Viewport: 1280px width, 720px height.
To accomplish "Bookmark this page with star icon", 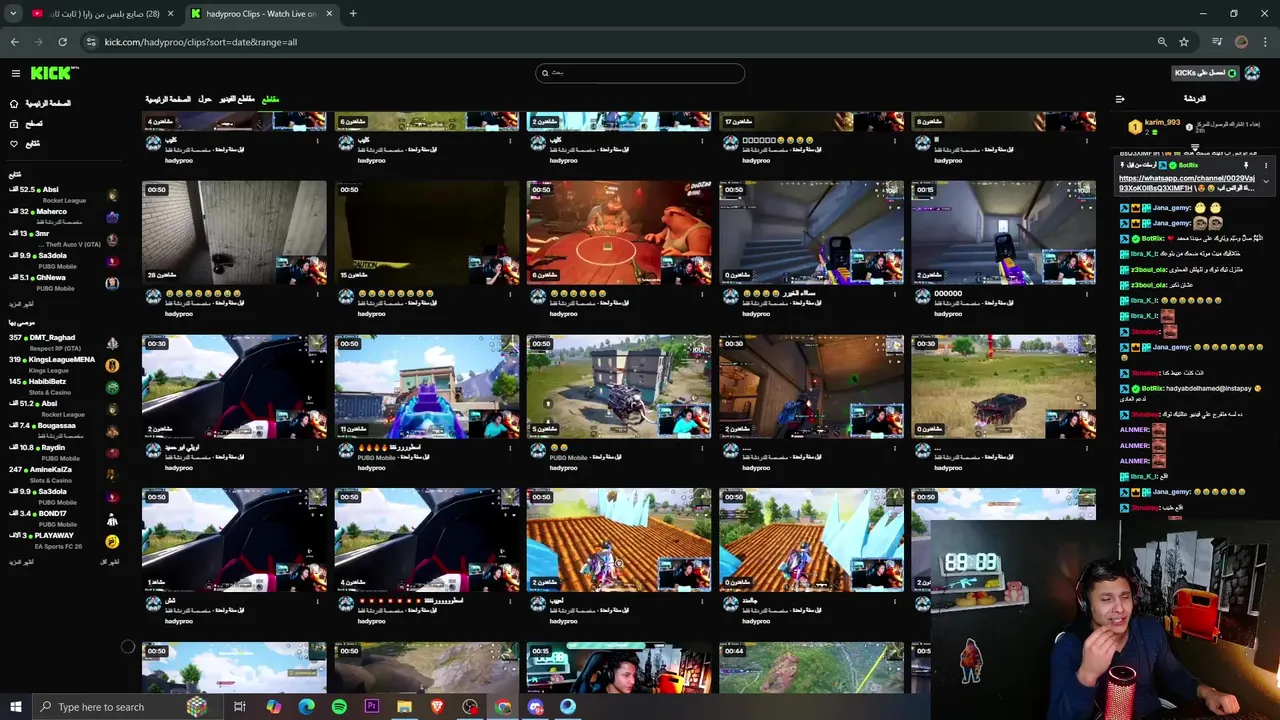I will [x=1184, y=42].
